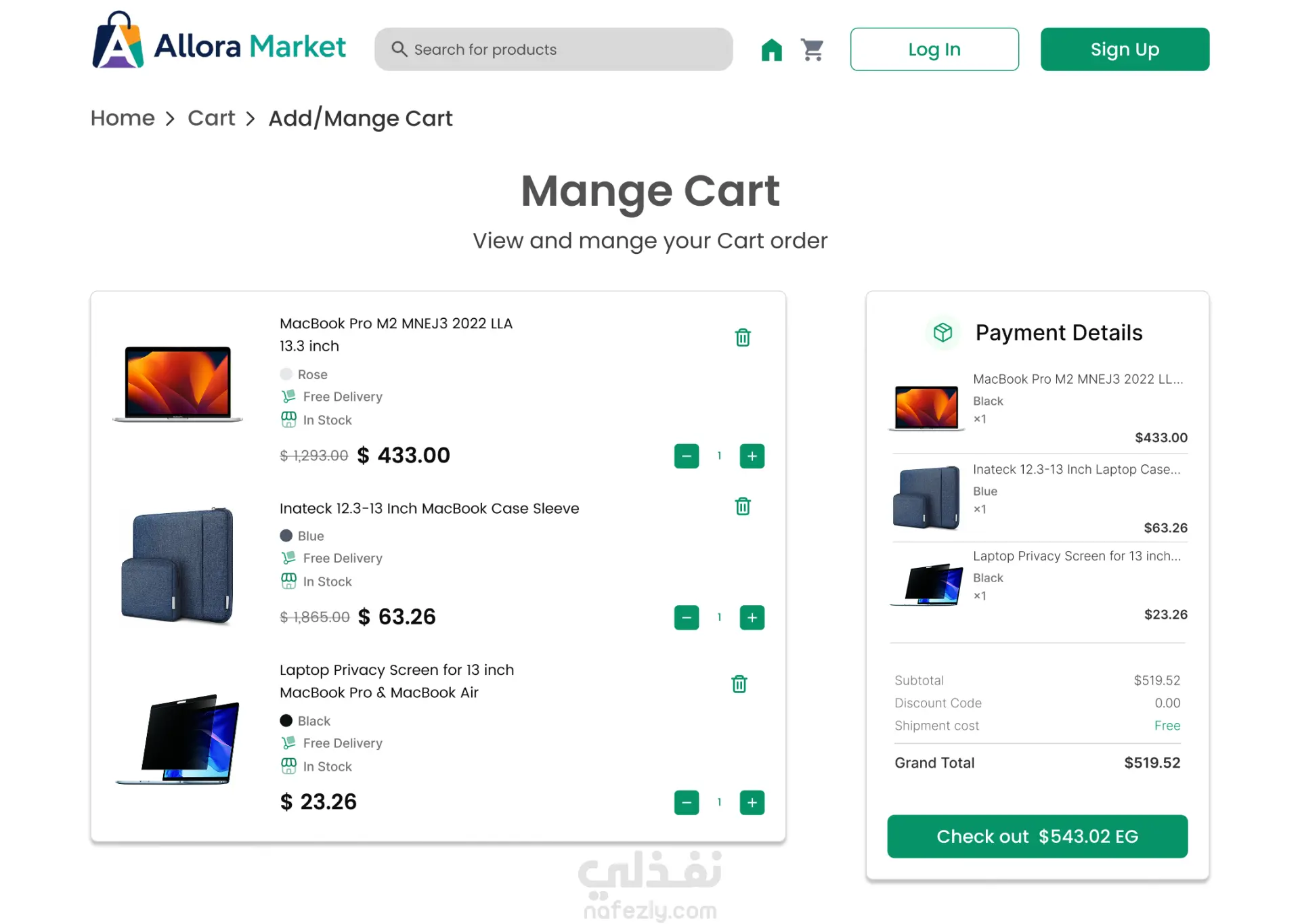Click struck-through price $ 1,865.00
The height and width of the screenshot is (924, 1300).
(x=315, y=617)
